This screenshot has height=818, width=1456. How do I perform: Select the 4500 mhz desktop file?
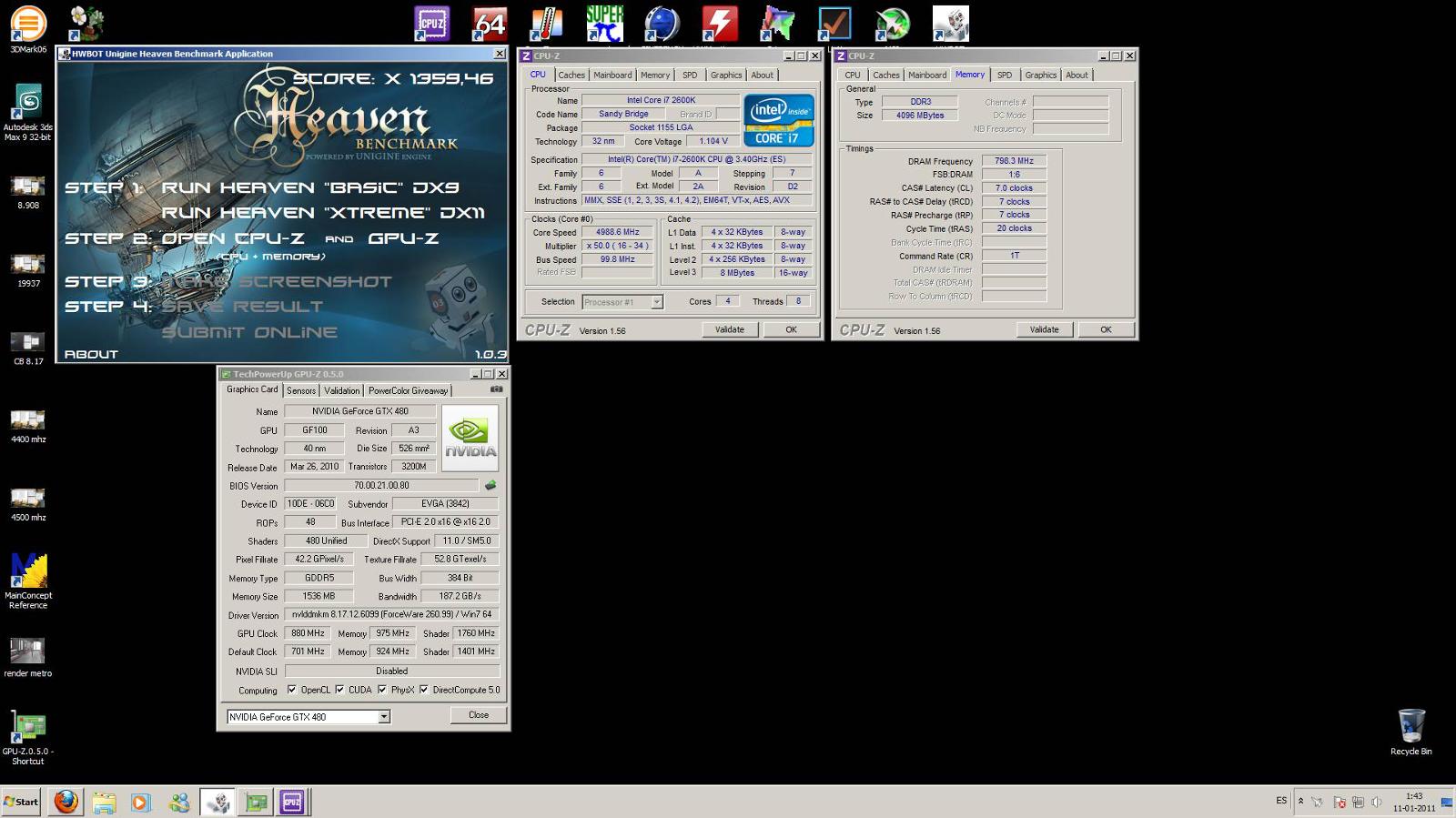coord(28,505)
